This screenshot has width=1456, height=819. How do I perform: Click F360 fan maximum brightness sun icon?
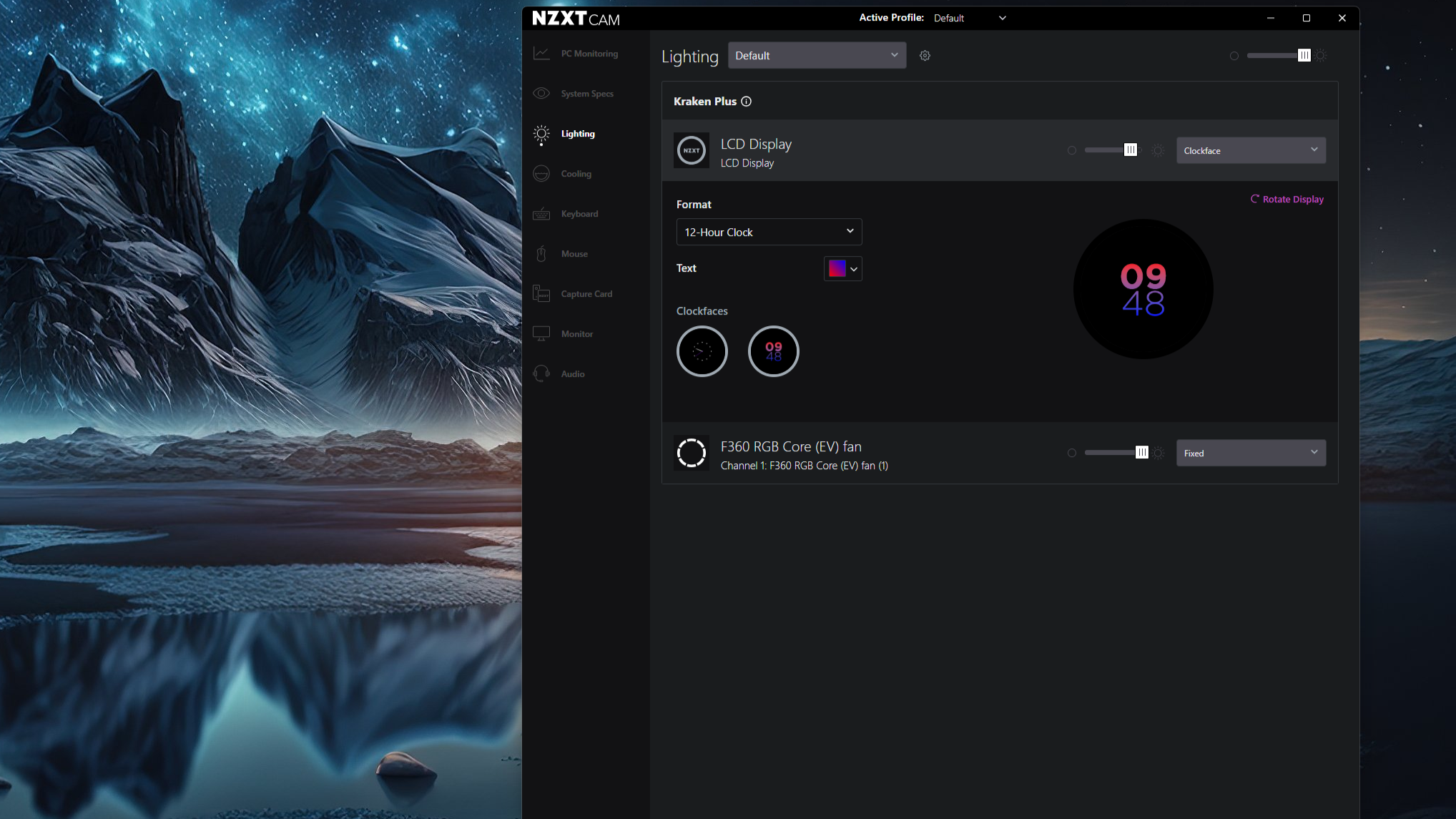click(1159, 453)
